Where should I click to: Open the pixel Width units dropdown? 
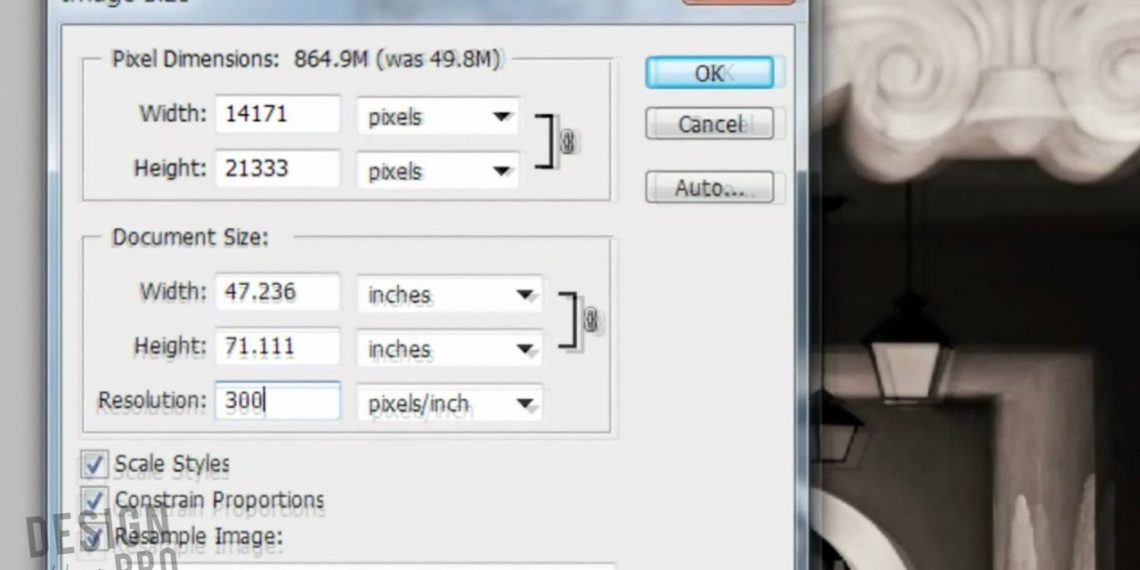[x=438, y=117]
